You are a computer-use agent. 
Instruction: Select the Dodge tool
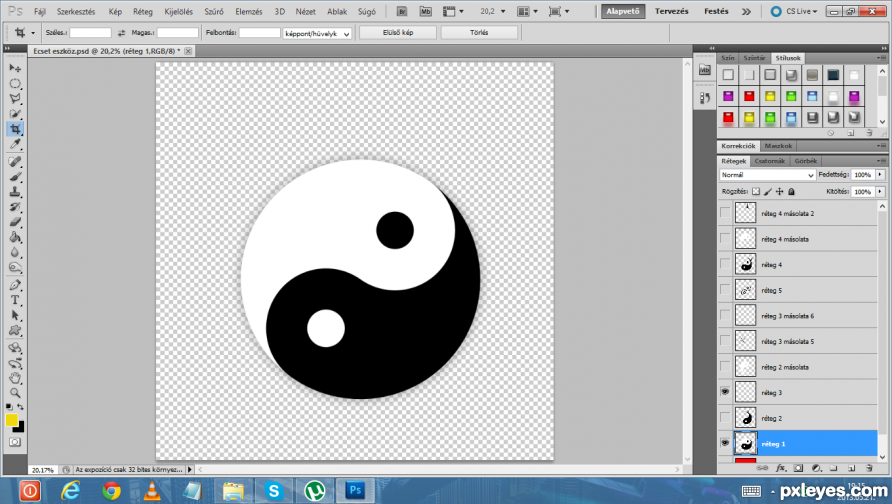(15, 267)
